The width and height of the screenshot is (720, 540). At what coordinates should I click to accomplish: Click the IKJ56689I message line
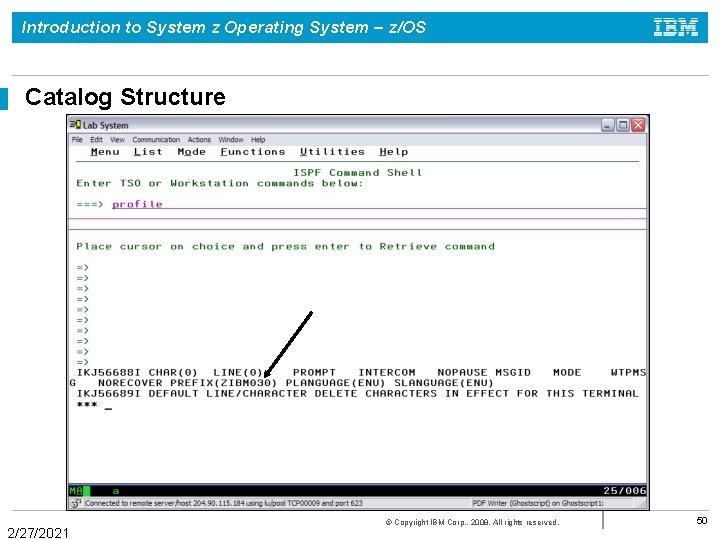[358, 394]
